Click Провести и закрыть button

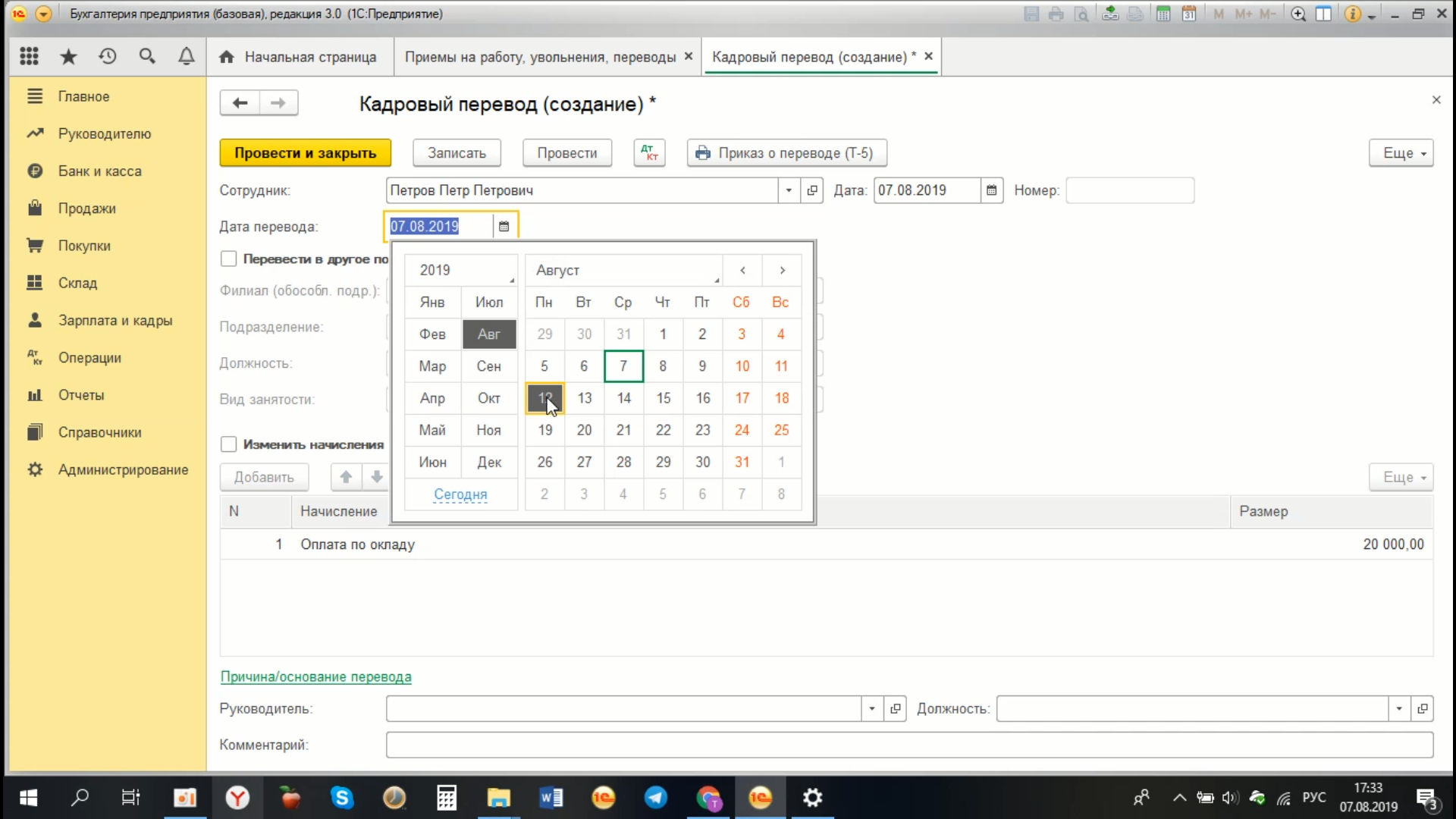click(305, 152)
